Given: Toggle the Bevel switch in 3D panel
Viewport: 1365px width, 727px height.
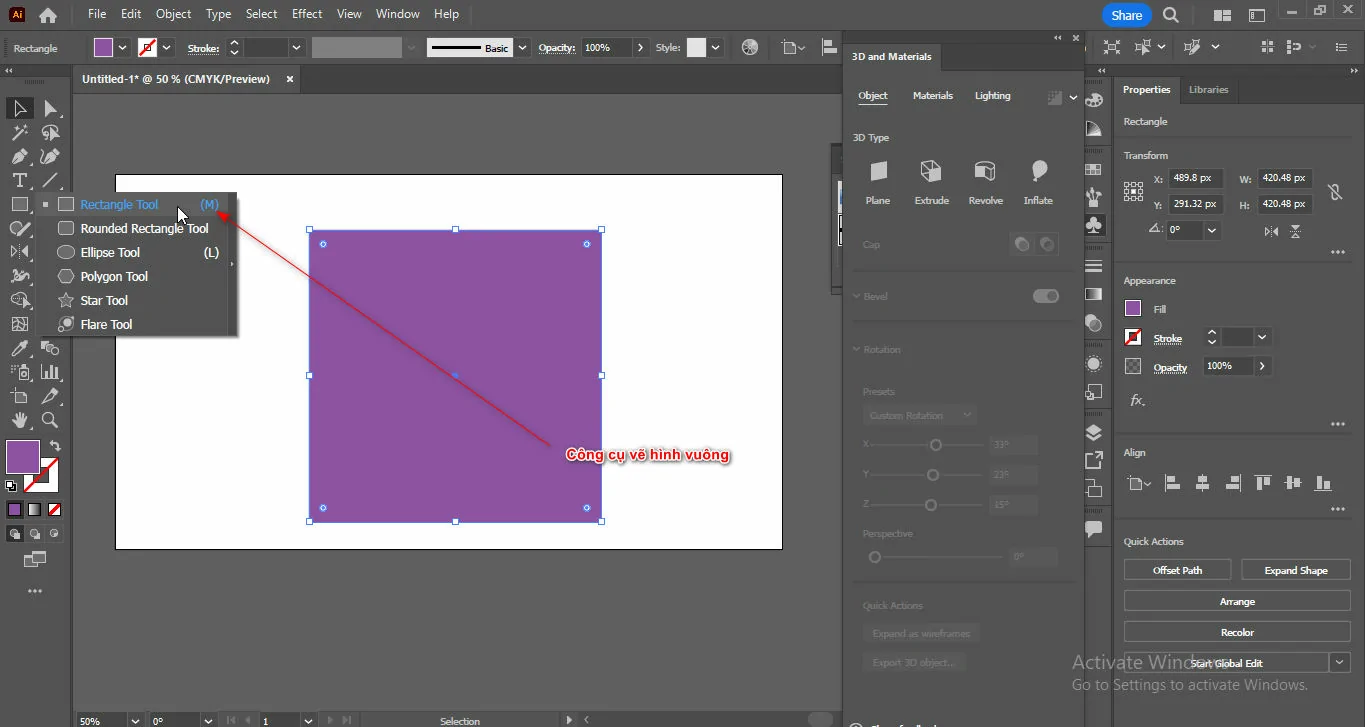Looking at the screenshot, I should click(x=1046, y=296).
